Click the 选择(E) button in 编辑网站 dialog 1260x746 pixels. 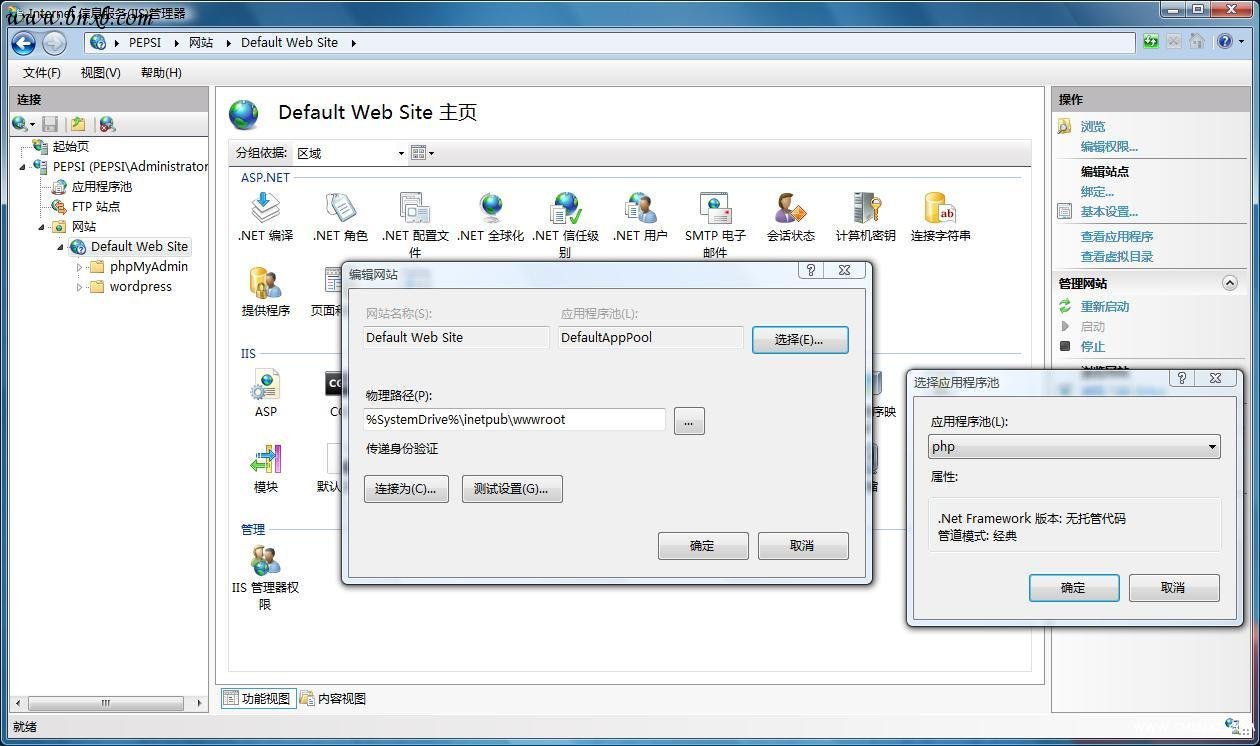click(x=800, y=340)
